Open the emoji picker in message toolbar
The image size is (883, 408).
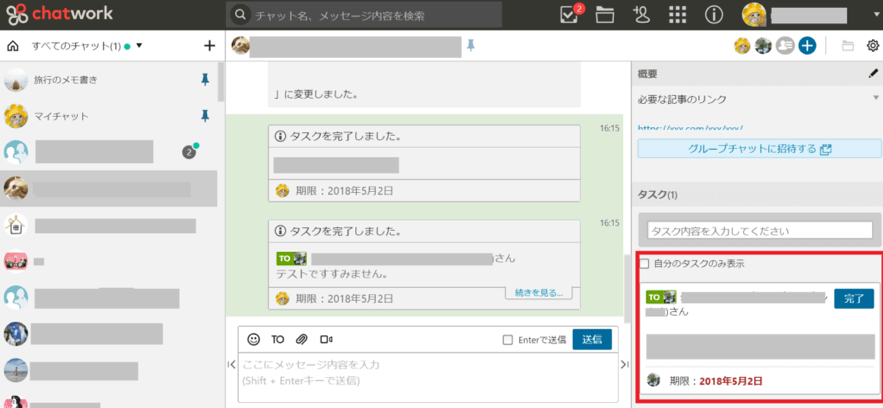tap(253, 340)
